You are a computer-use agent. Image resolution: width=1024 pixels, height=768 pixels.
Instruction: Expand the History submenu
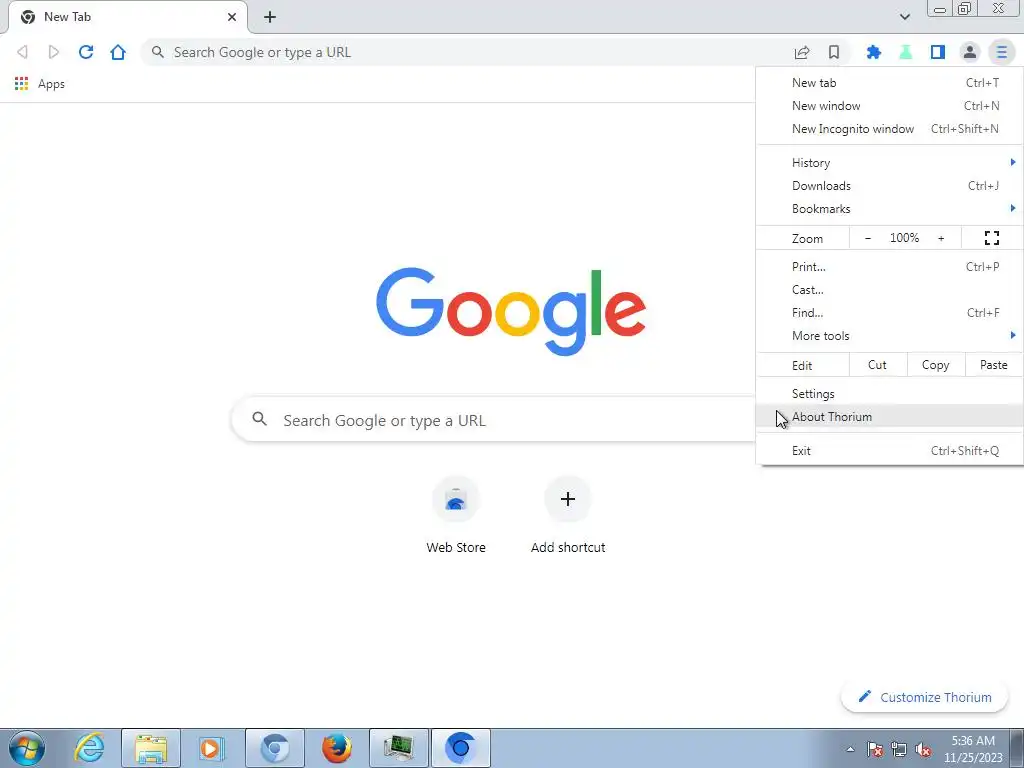[889, 163]
